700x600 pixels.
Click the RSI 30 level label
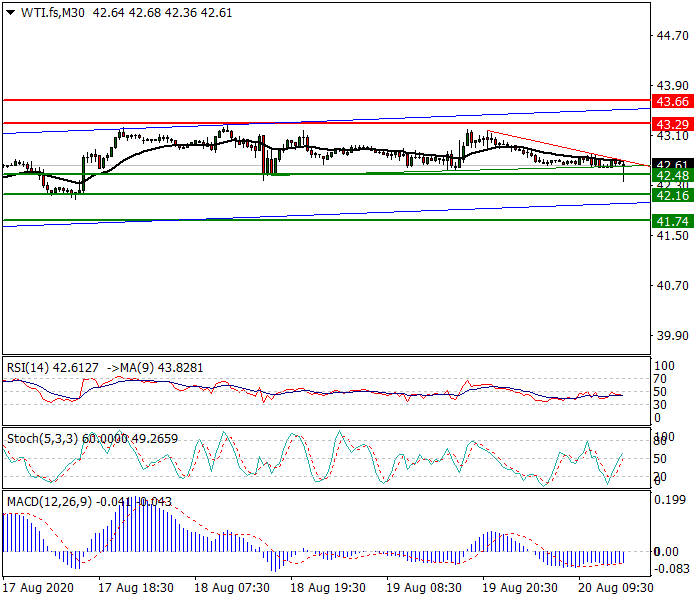(660, 404)
